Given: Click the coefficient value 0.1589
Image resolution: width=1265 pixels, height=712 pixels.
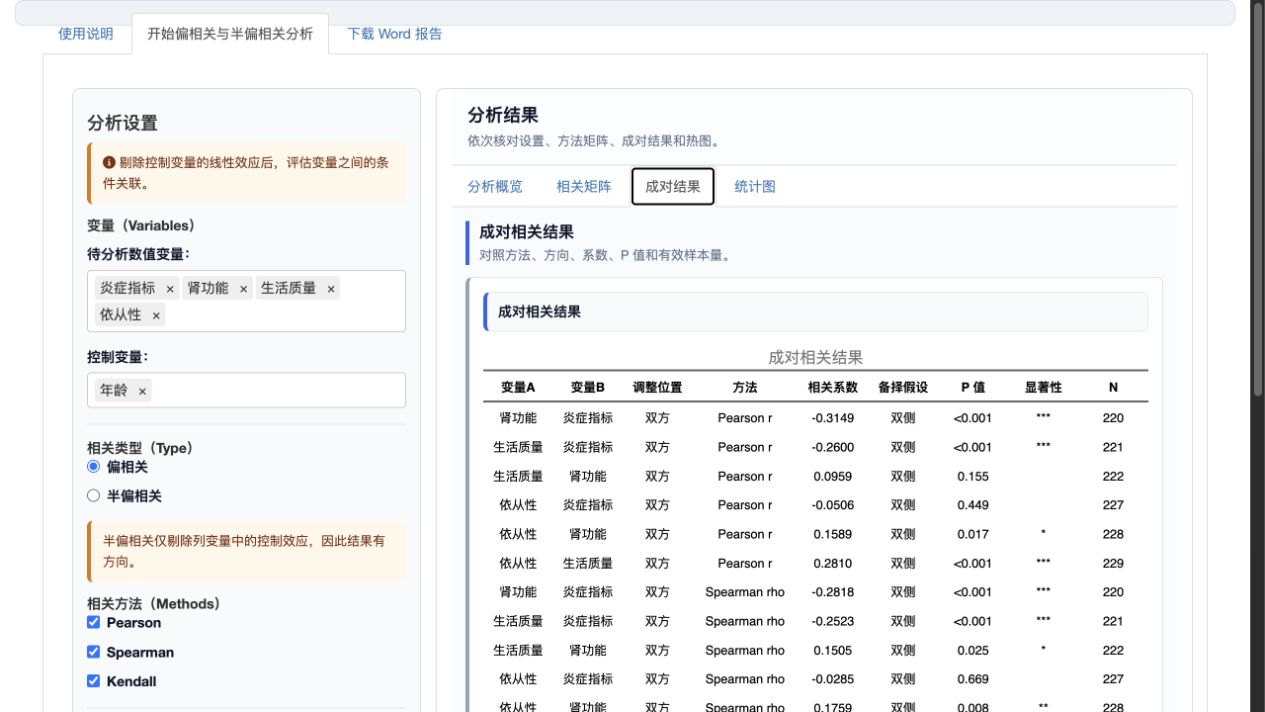Looking at the screenshot, I should pyautogui.click(x=833, y=534).
